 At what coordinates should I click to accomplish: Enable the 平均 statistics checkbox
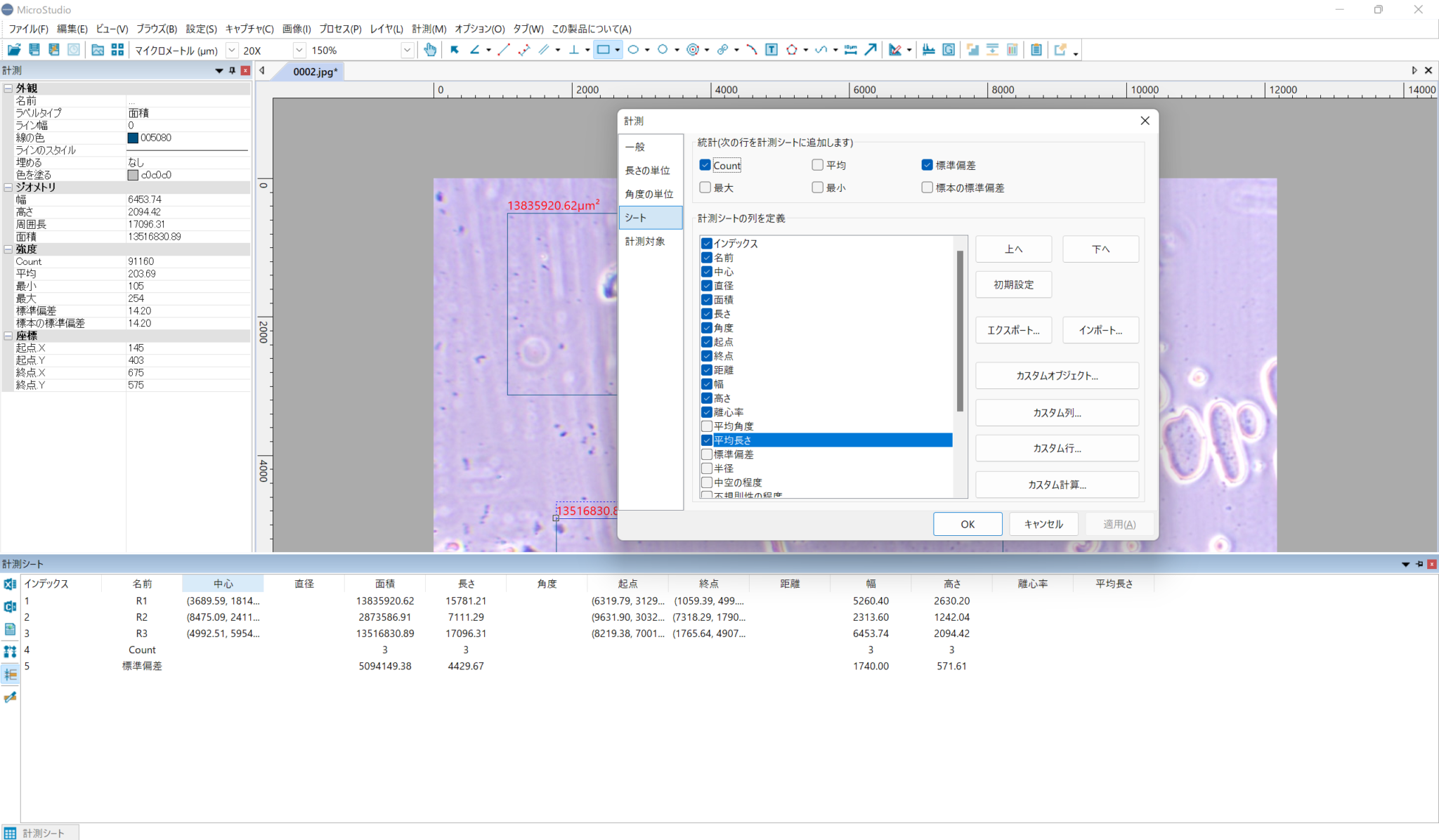(818, 165)
